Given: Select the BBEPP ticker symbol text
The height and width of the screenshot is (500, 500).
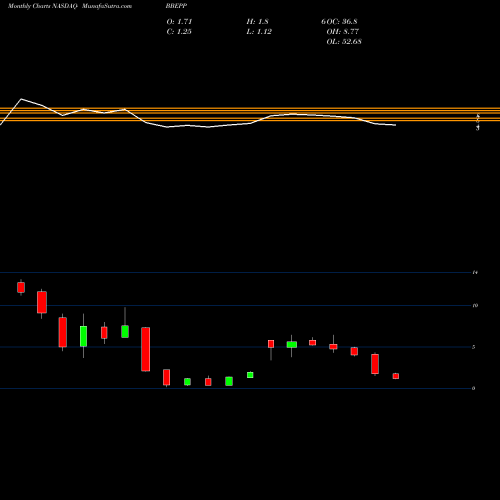Looking at the screenshot, I should pyautogui.click(x=176, y=6).
